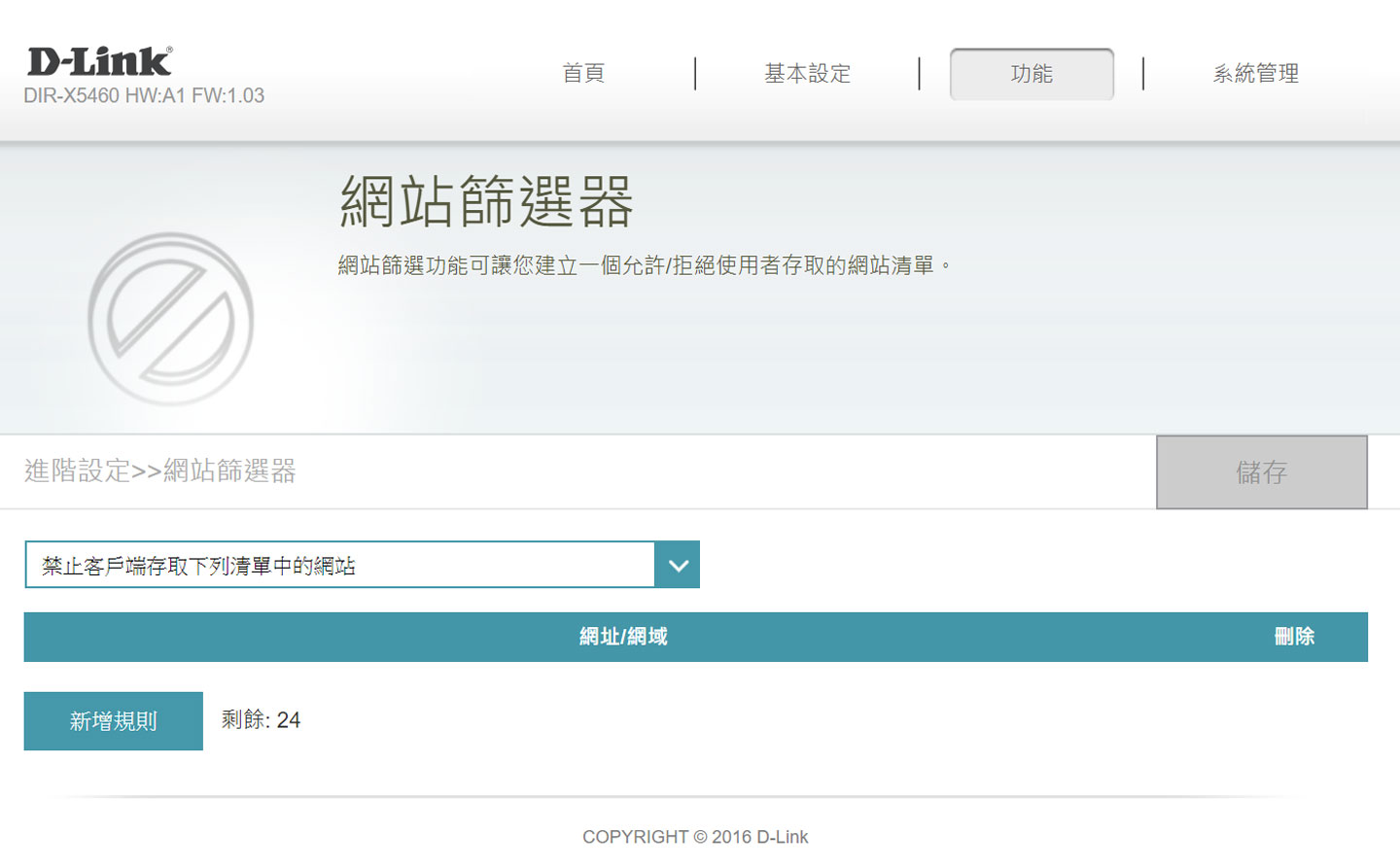Click the 儲存 save button
The image size is (1400, 868).
tap(1261, 472)
